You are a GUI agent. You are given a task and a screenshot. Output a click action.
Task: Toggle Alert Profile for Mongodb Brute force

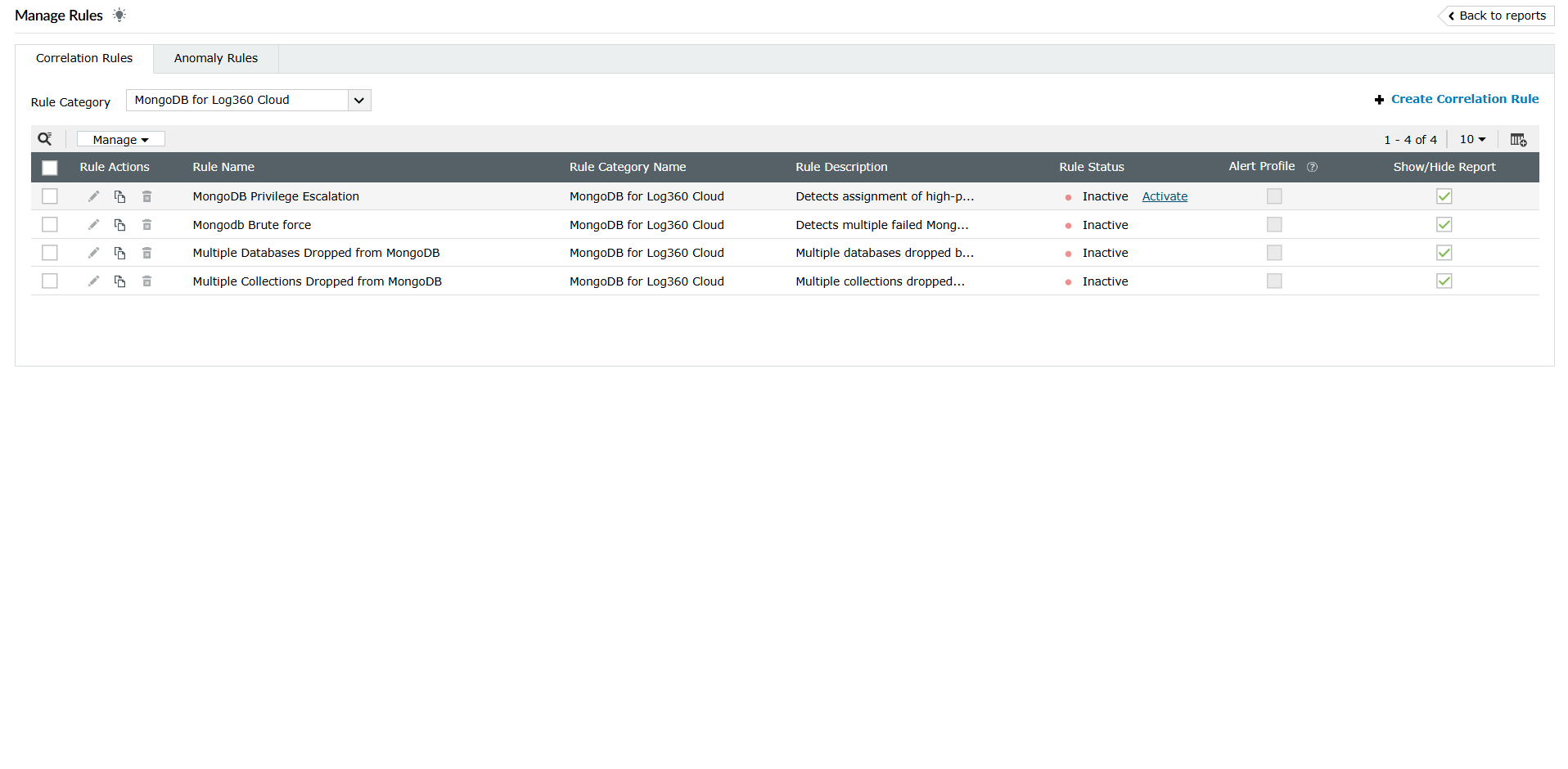click(x=1274, y=224)
